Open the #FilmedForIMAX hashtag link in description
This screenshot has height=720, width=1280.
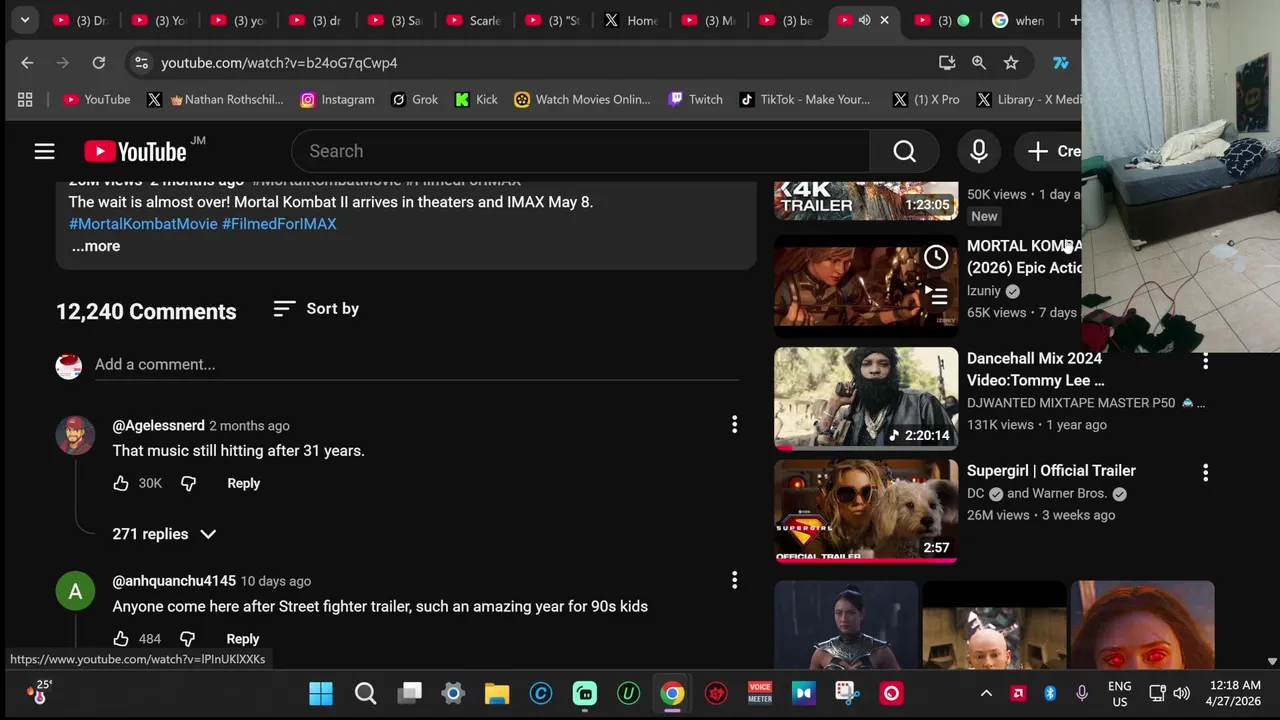(279, 224)
